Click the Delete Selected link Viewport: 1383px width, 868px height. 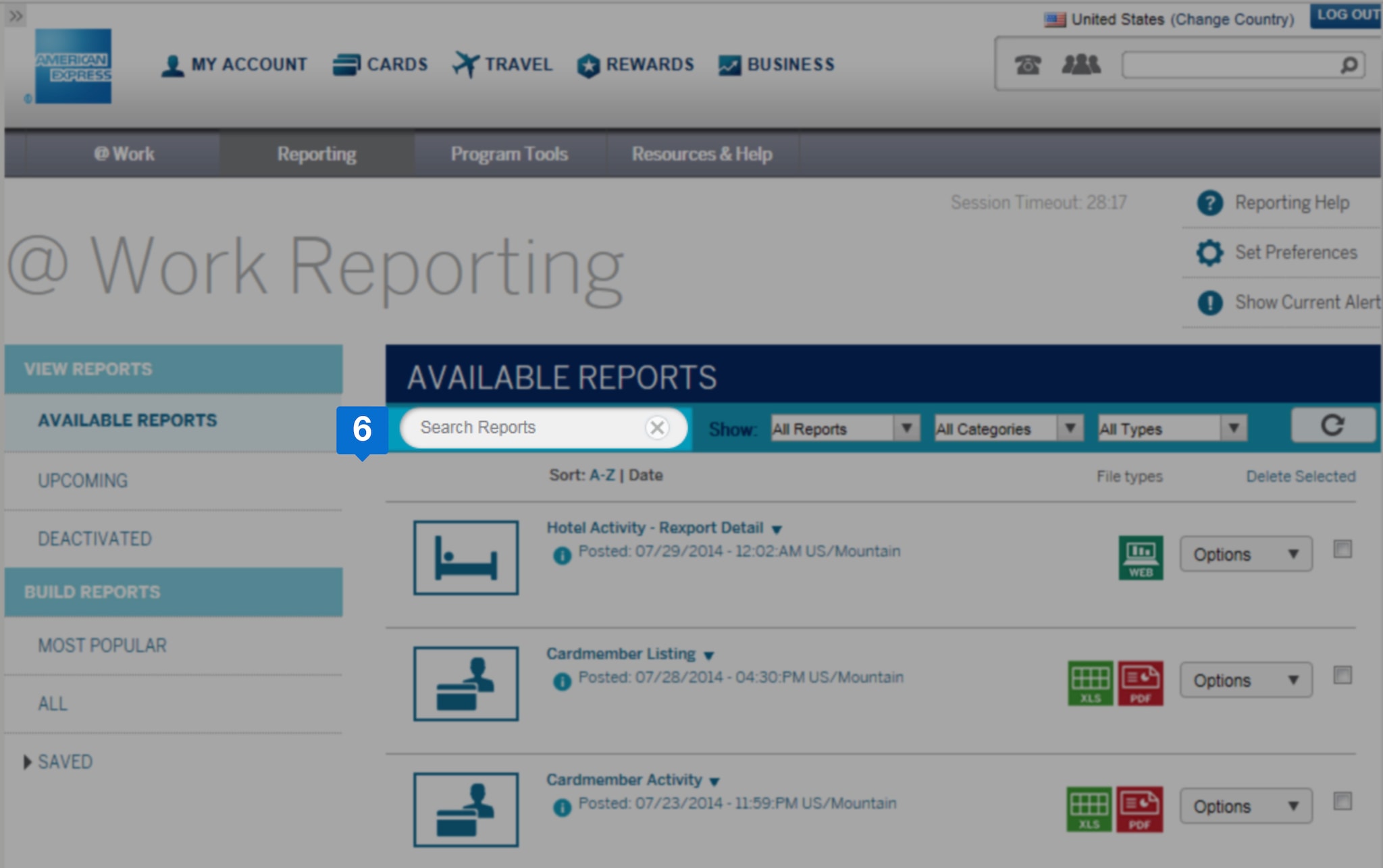(x=1301, y=476)
